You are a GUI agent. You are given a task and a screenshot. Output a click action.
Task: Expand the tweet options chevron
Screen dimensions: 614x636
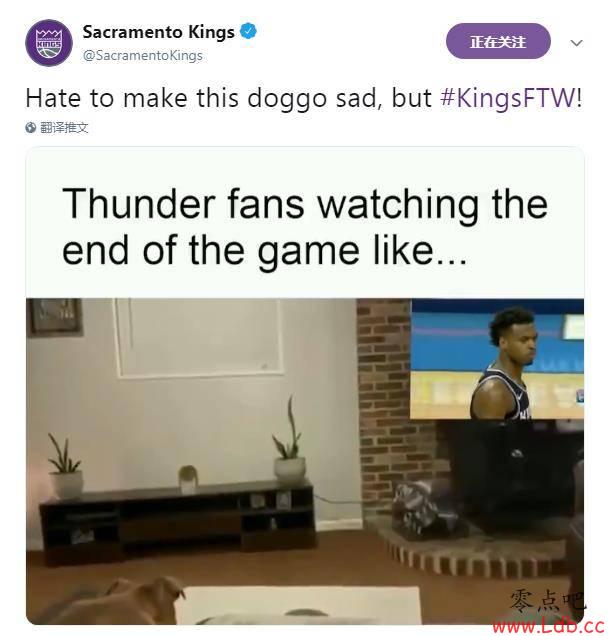(576, 42)
